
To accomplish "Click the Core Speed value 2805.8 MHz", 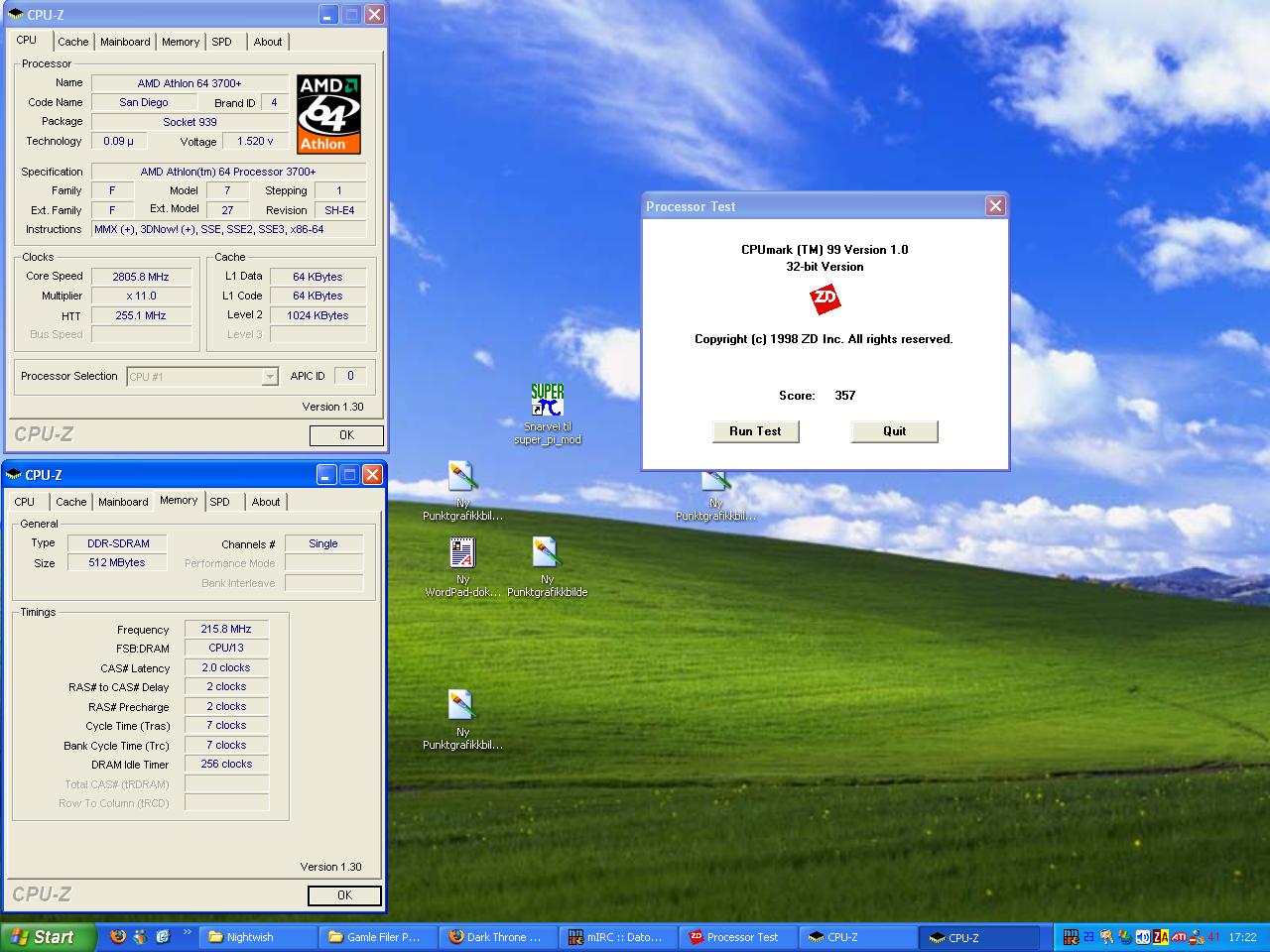I will [141, 277].
